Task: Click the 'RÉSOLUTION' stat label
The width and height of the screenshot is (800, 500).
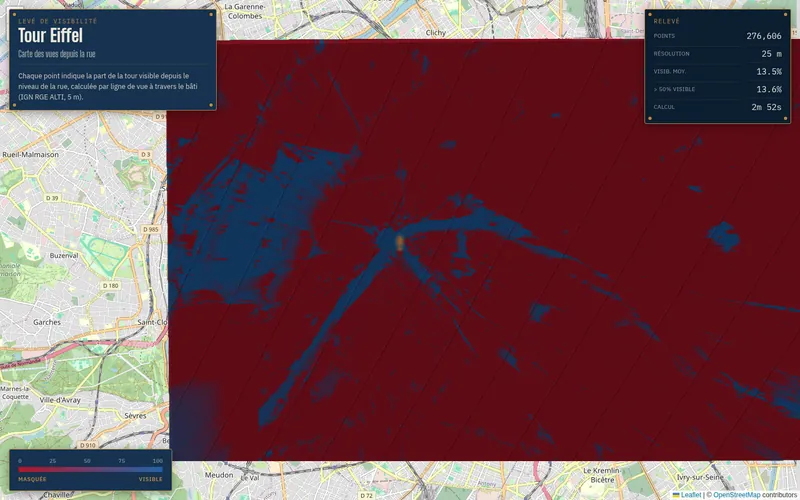Action: point(671,54)
